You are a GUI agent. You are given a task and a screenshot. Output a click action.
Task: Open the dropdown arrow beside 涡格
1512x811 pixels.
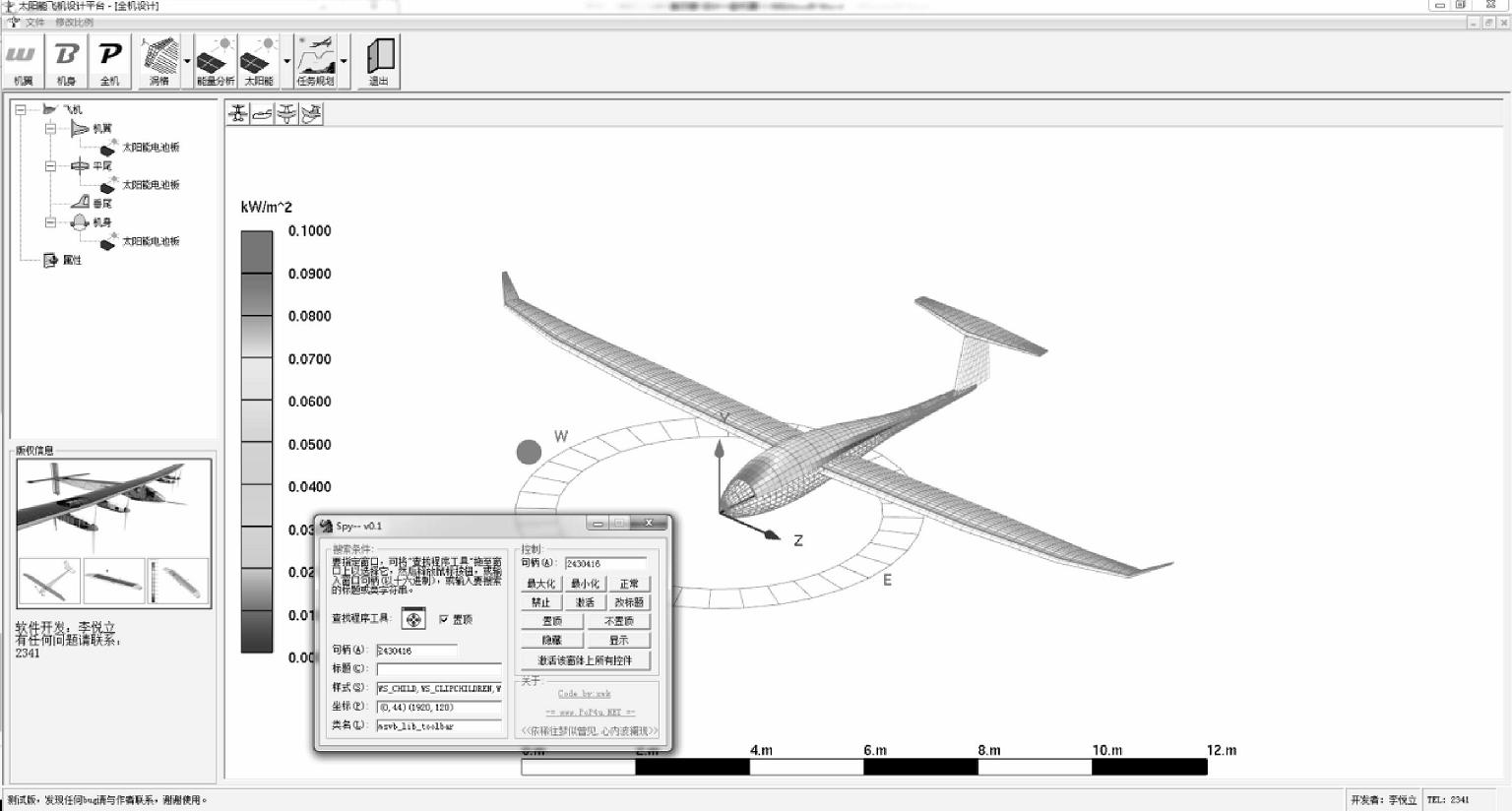(x=187, y=62)
